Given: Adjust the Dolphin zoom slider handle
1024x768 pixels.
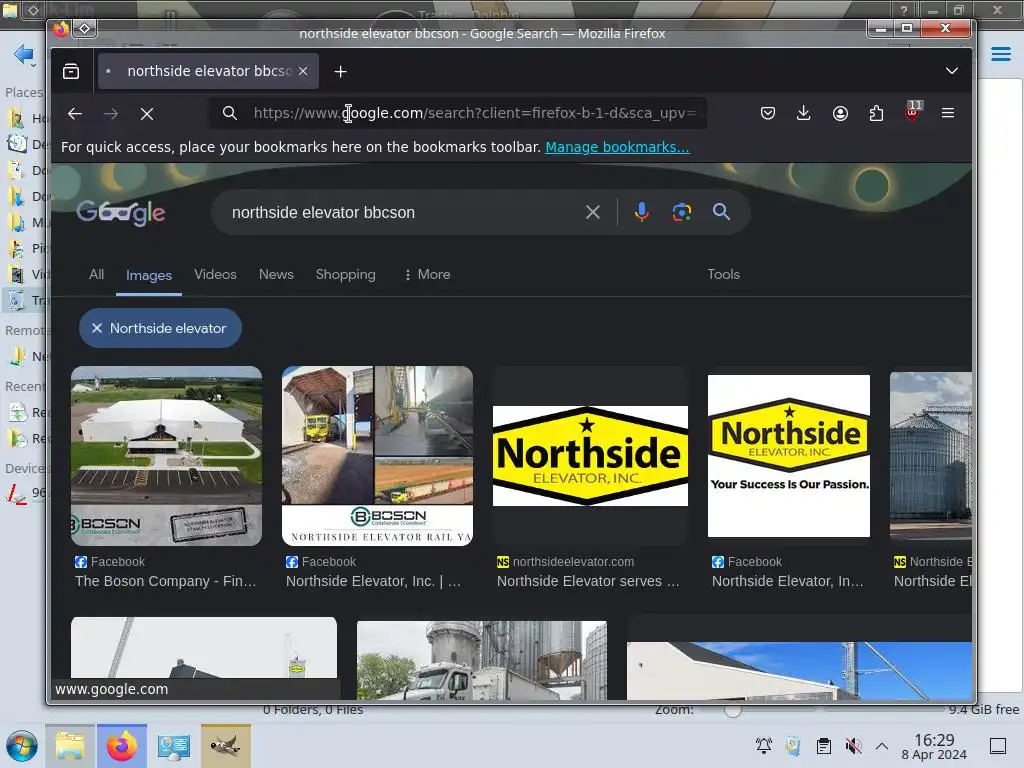Looking at the screenshot, I should (733, 711).
